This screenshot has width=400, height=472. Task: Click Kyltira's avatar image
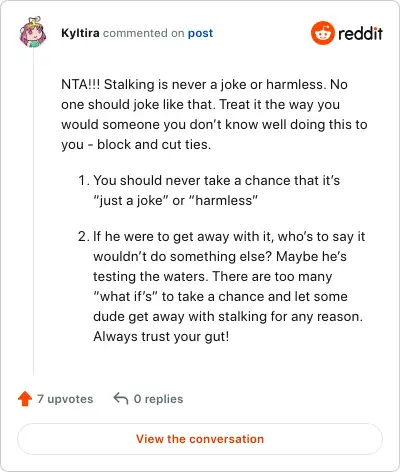33,32
